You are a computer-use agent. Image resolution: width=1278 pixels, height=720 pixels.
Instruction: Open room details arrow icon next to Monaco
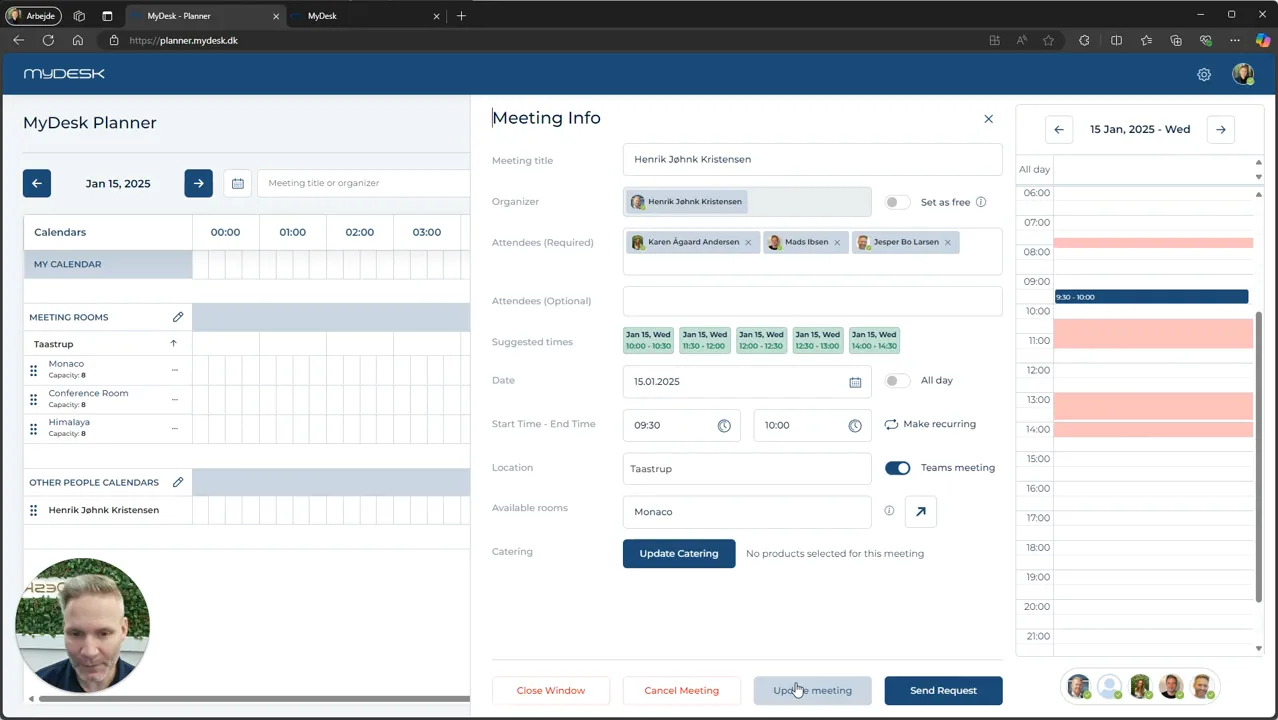921,512
